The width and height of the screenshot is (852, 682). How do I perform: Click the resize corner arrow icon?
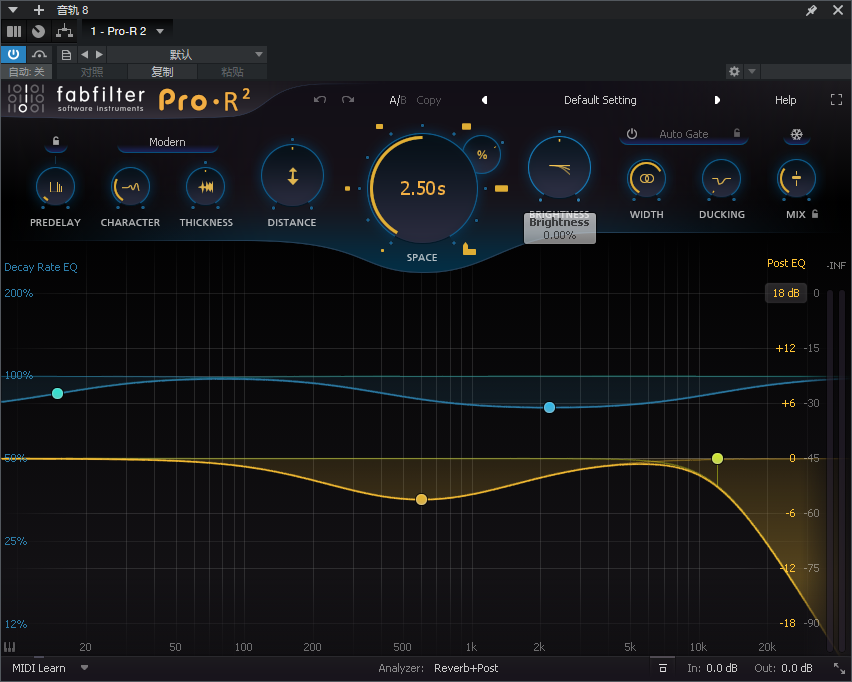840,668
